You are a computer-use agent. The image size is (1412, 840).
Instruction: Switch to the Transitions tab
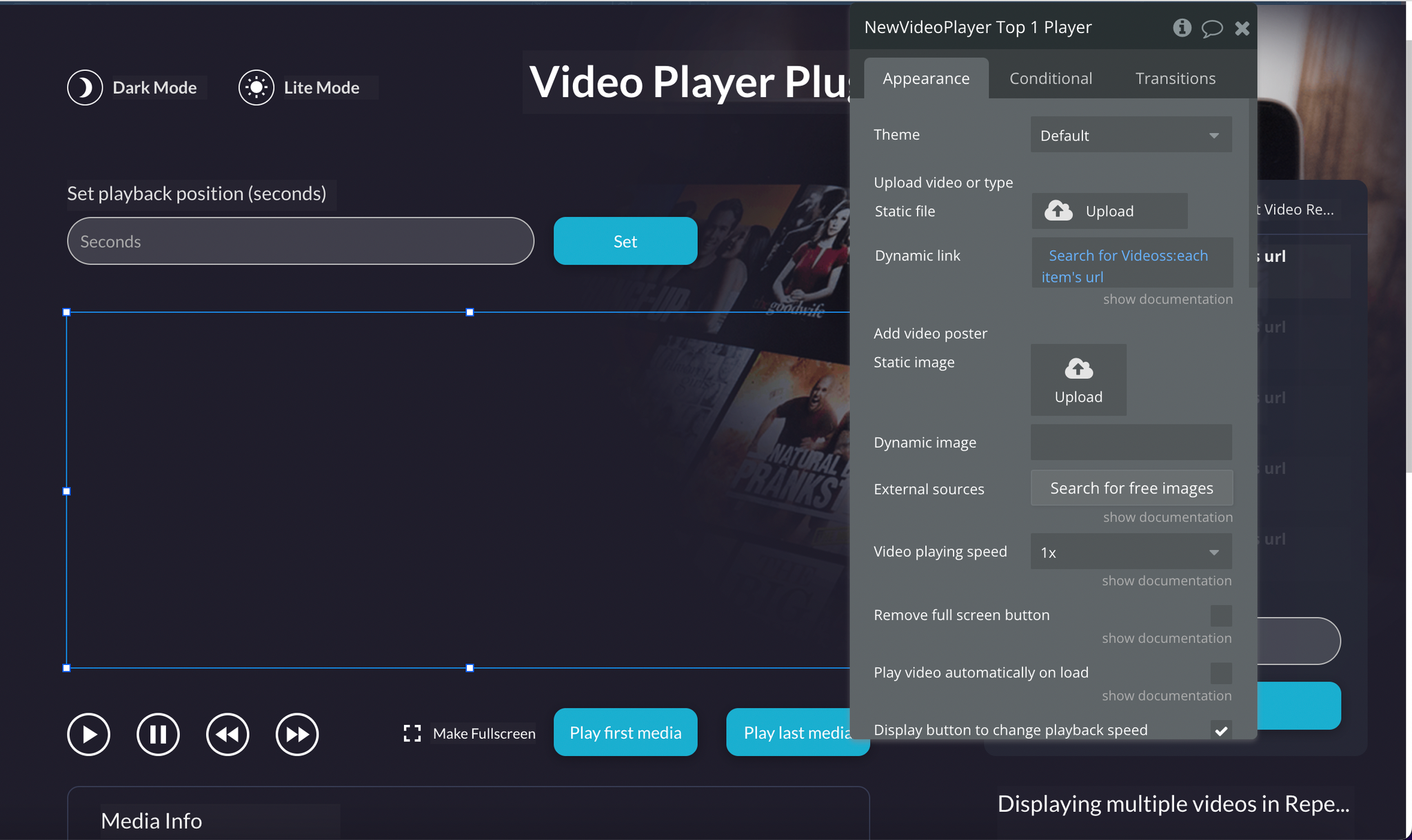[1176, 79]
